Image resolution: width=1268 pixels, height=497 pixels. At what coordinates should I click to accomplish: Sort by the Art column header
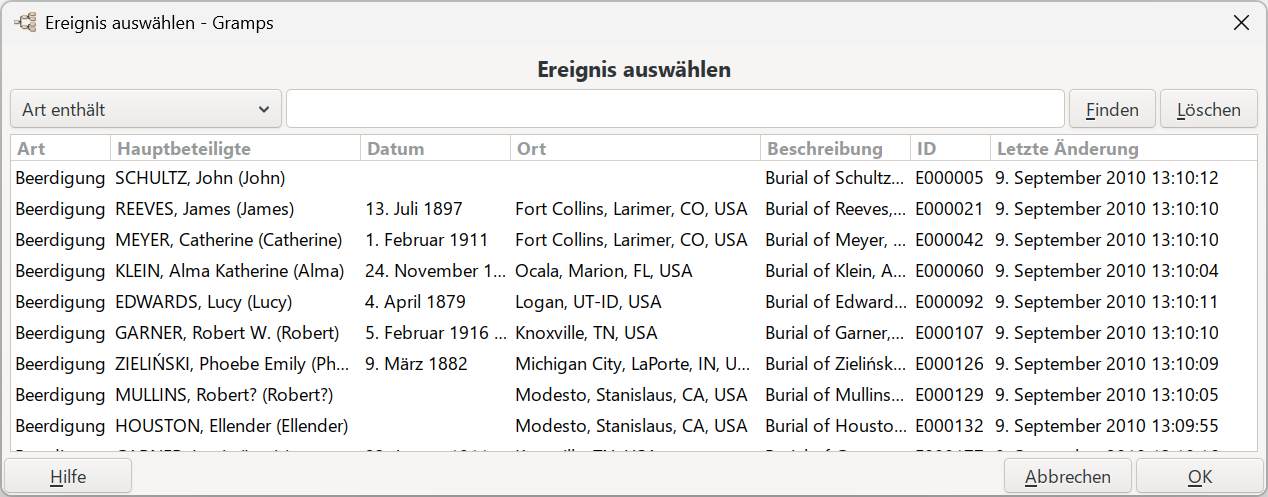click(x=61, y=148)
